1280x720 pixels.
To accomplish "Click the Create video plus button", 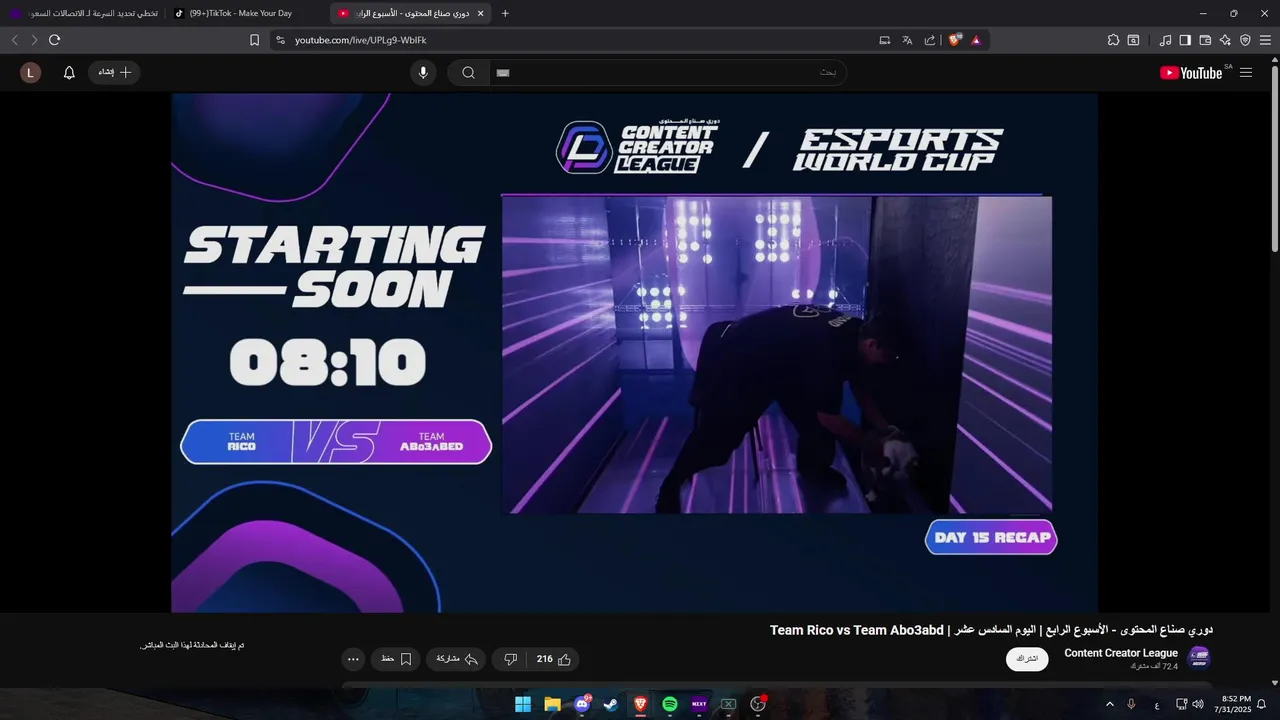I will [x=114, y=72].
